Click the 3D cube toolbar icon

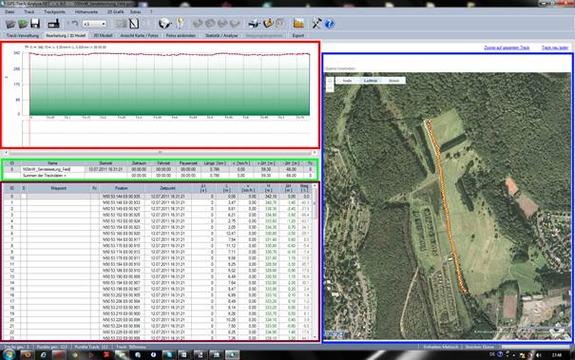click(x=165, y=24)
